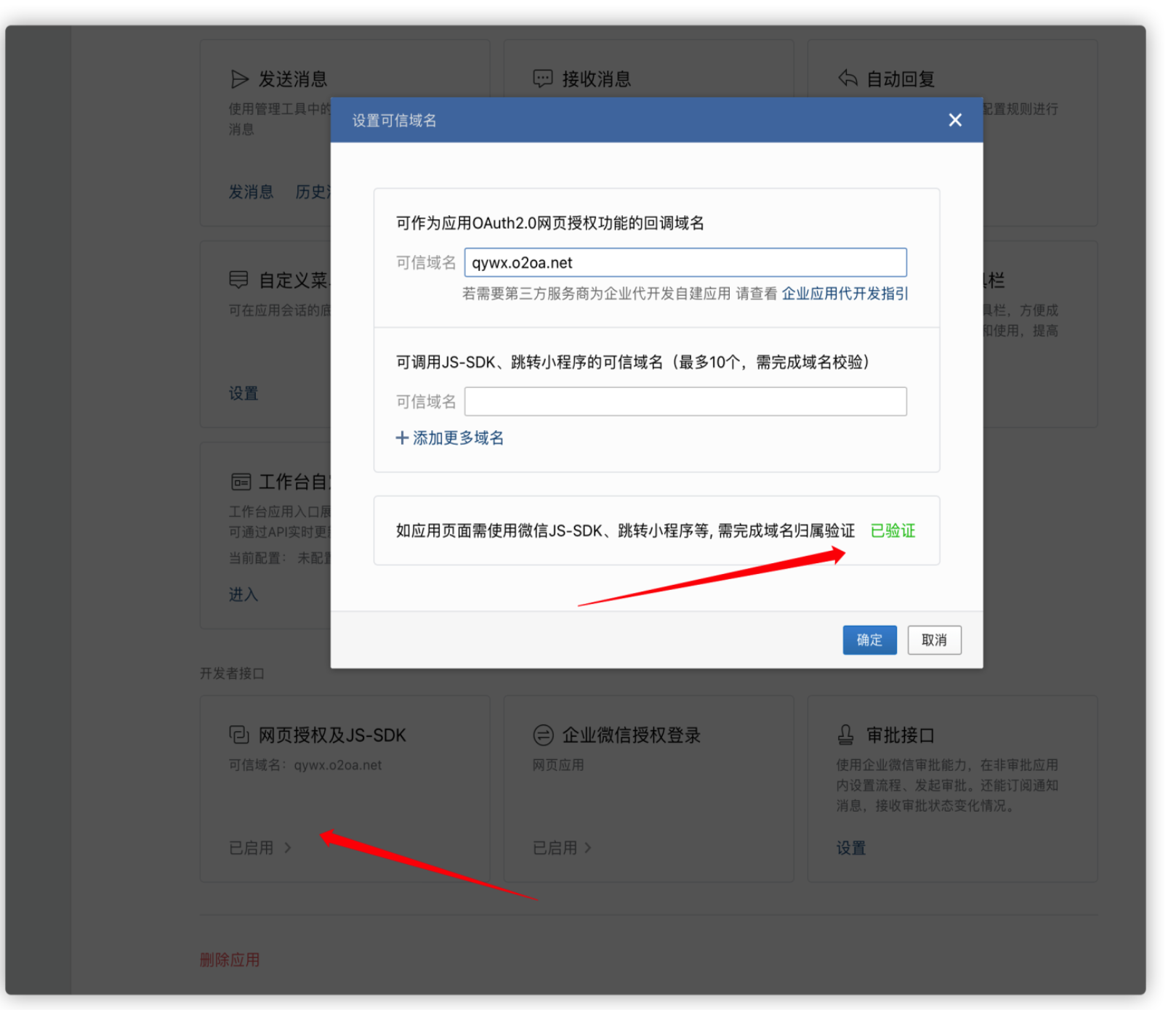The height and width of the screenshot is (1010, 1176).
Task: Click the 取消 cancel button
Action: [x=933, y=640]
